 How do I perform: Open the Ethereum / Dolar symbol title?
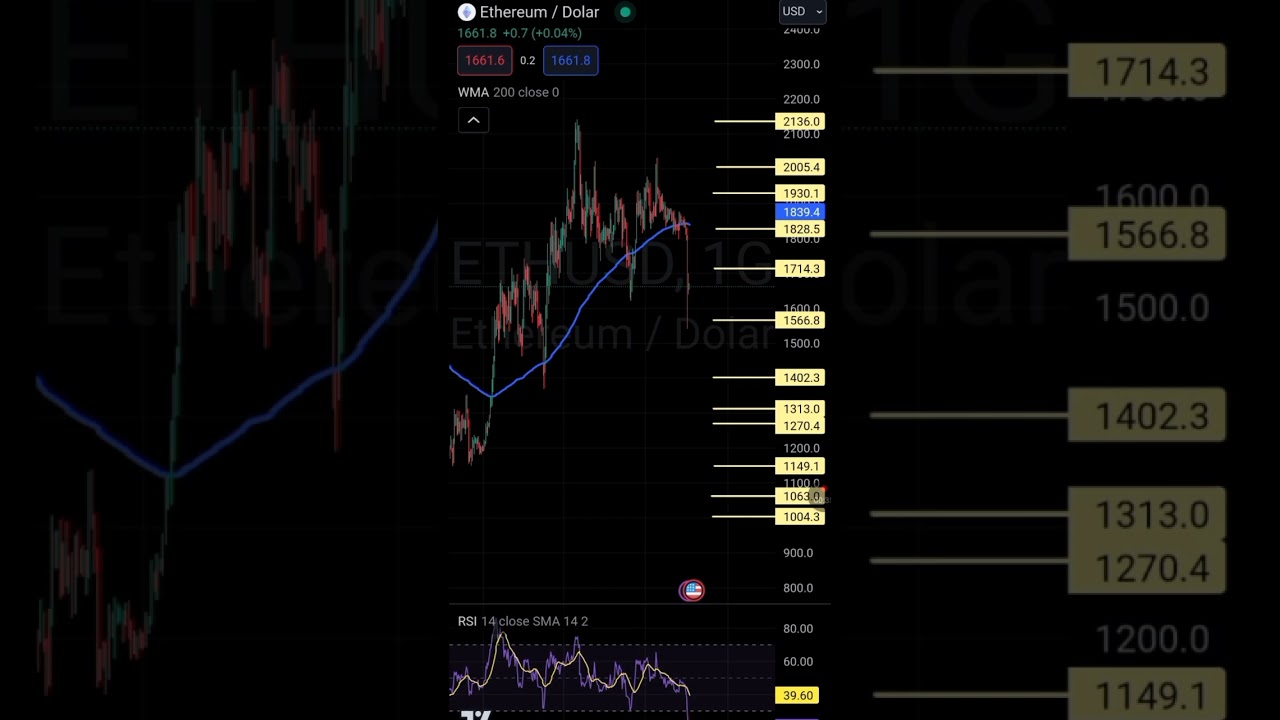(x=539, y=12)
